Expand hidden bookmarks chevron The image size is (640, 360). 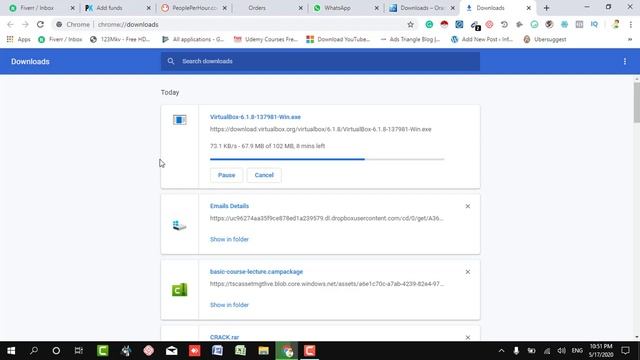630,39
